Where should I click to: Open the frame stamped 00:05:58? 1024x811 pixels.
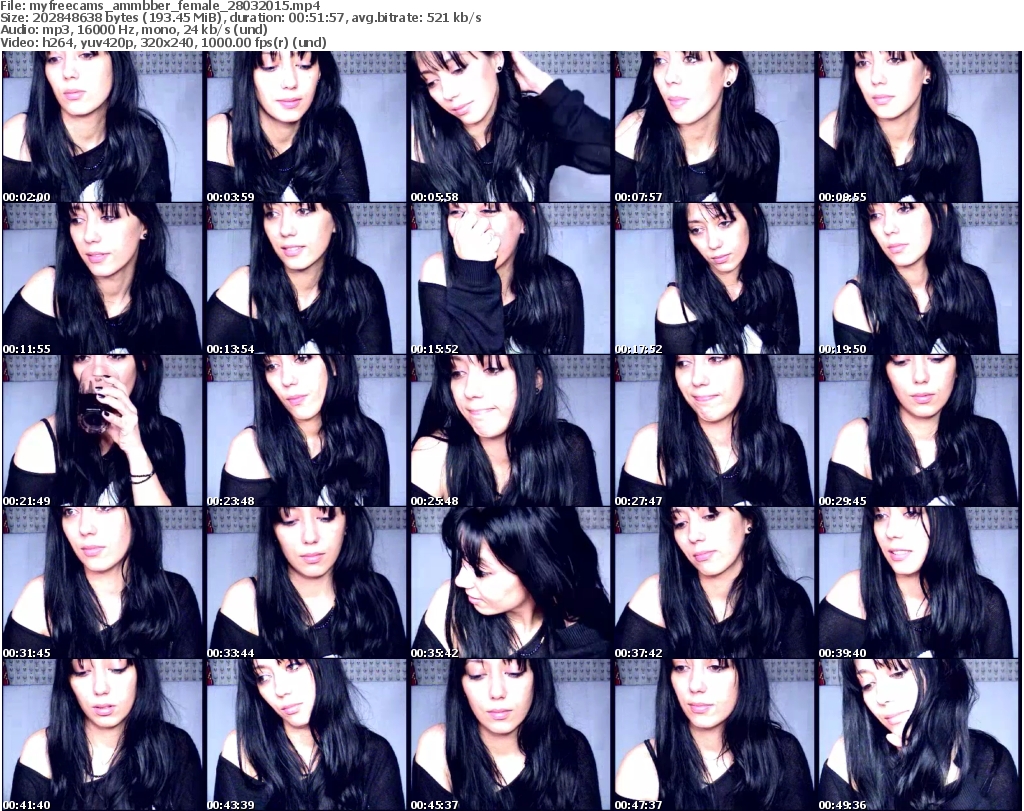point(510,127)
